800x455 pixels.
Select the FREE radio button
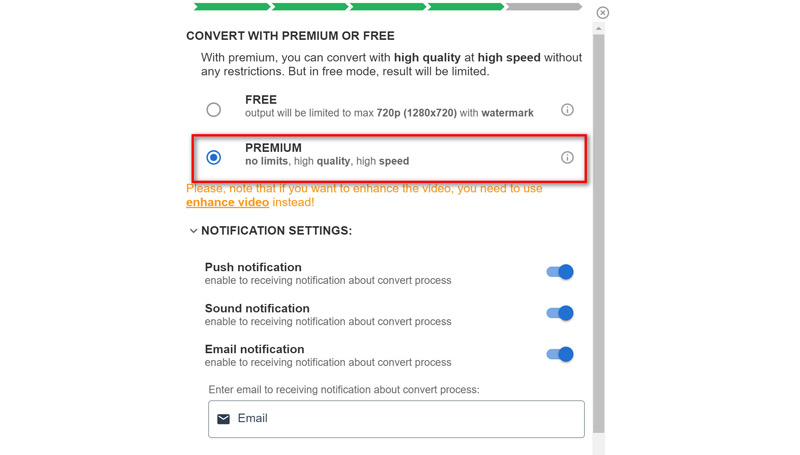click(214, 110)
